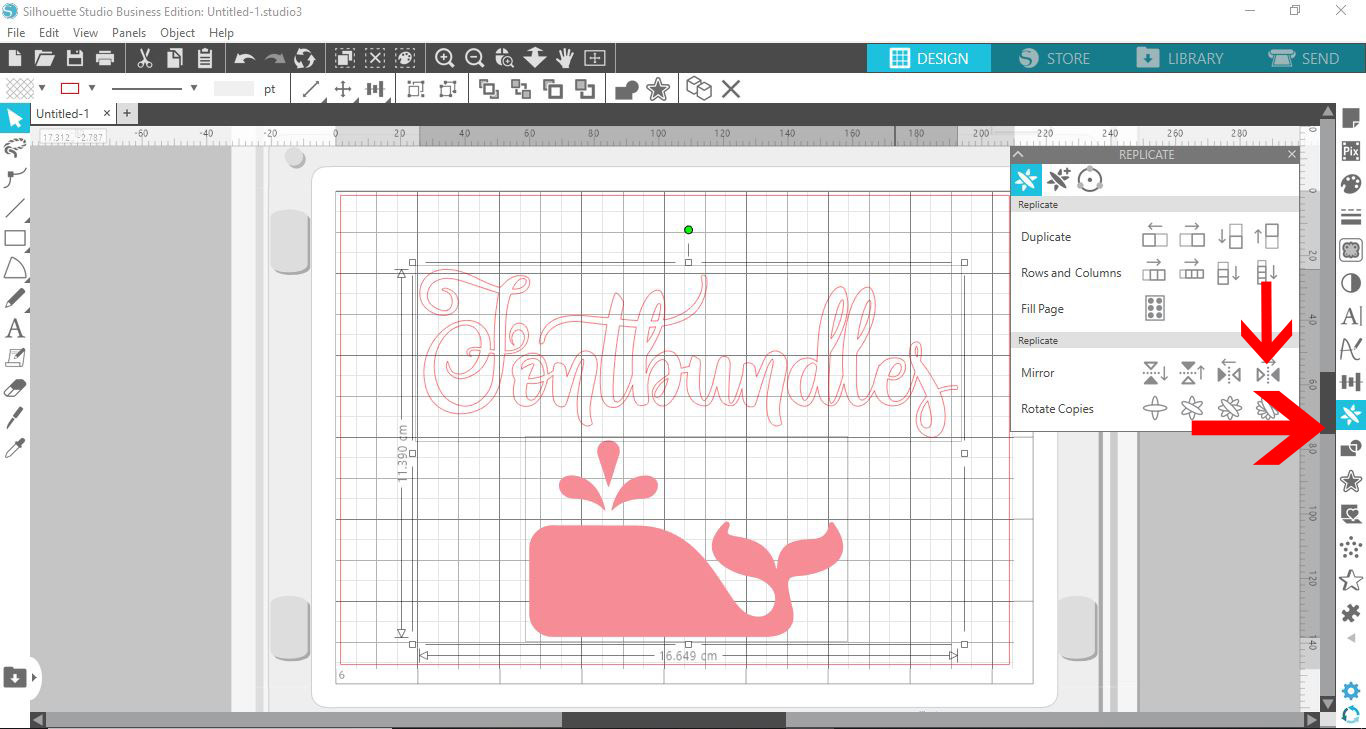This screenshot has height=729, width=1366.
Task: Open the LIBRARY tab
Action: point(1179,58)
